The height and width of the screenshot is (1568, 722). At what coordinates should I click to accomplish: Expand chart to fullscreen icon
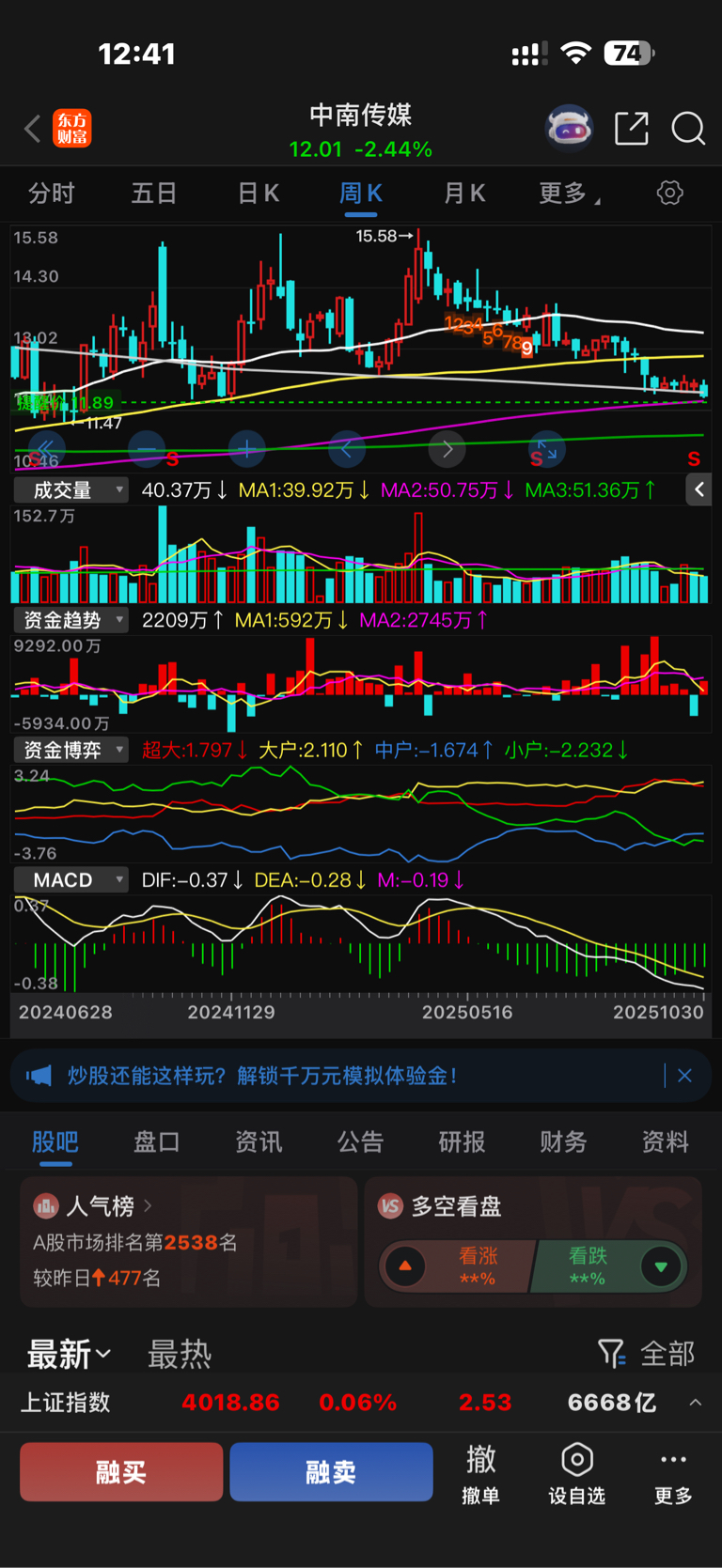tap(547, 449)
